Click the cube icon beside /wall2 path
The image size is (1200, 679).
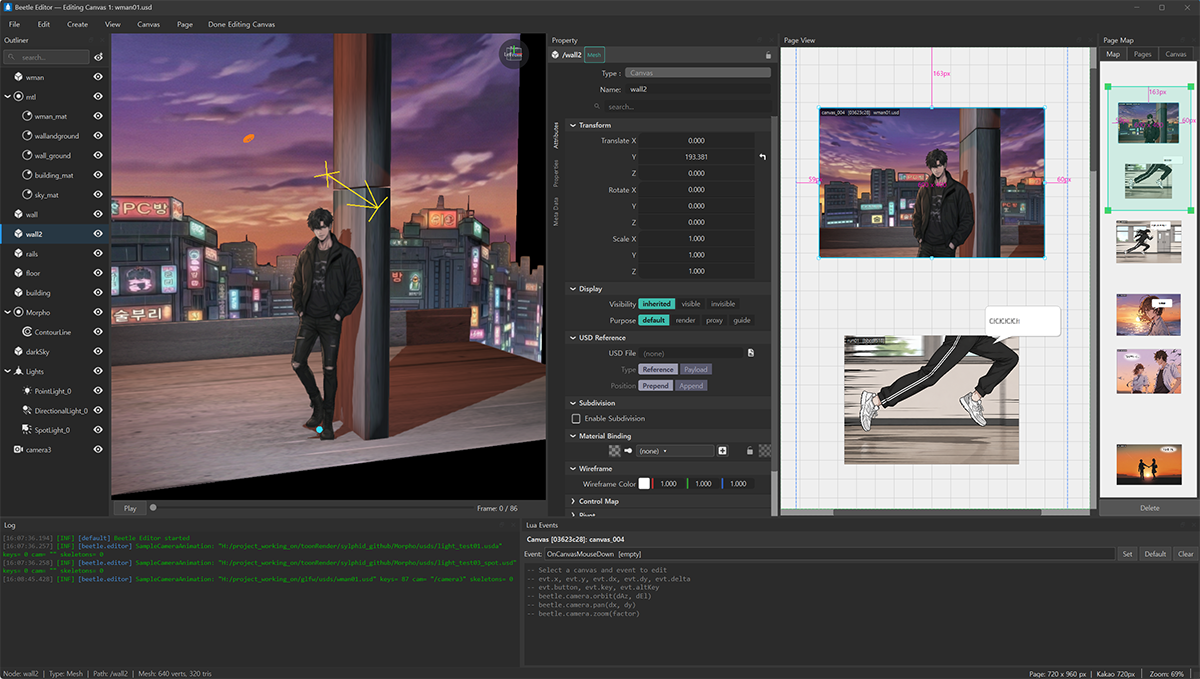coord(555,55)
